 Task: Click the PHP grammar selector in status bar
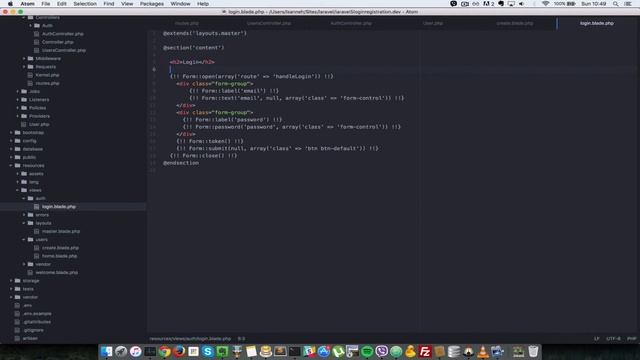coord(631,338)
